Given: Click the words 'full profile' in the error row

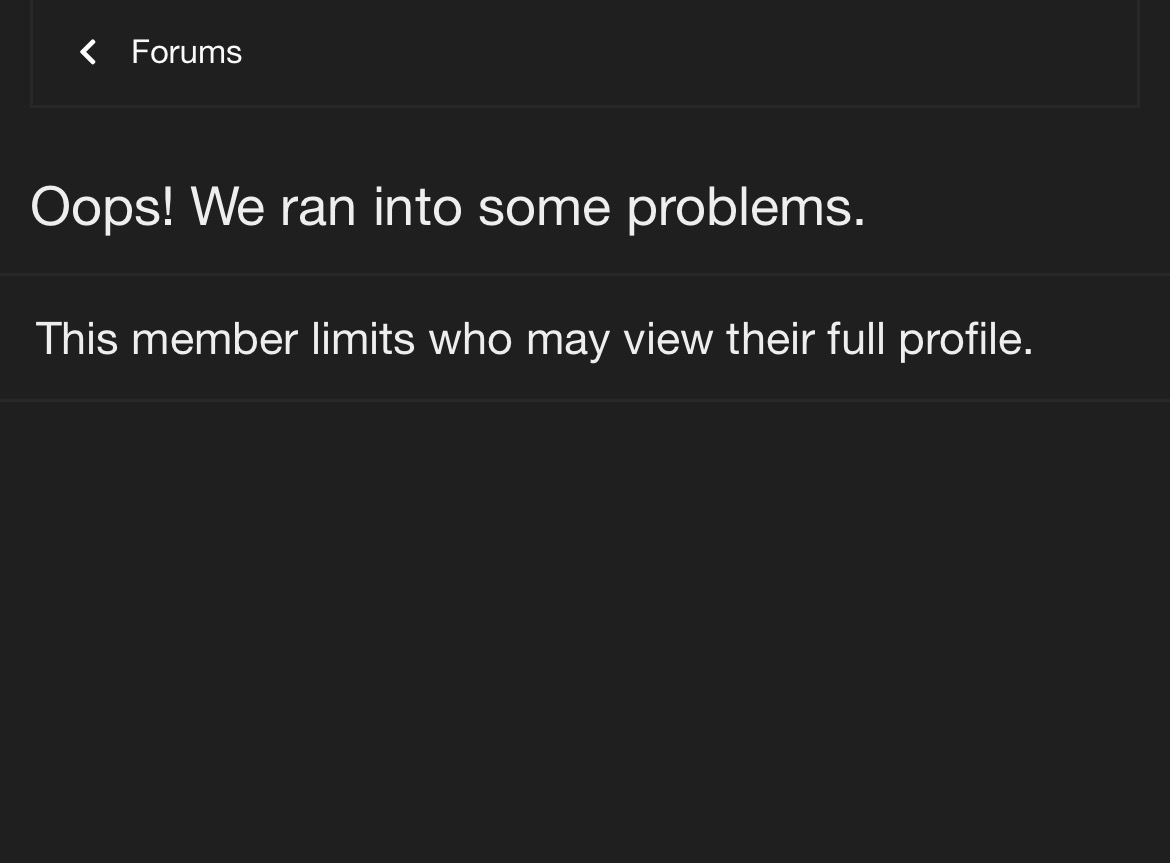Looking at the screenshot, I should (928, 339).
